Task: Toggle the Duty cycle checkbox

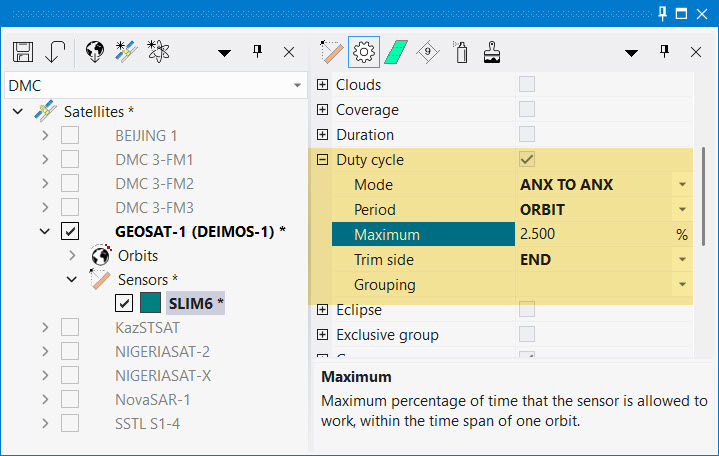Action: [x=526, y=160]
